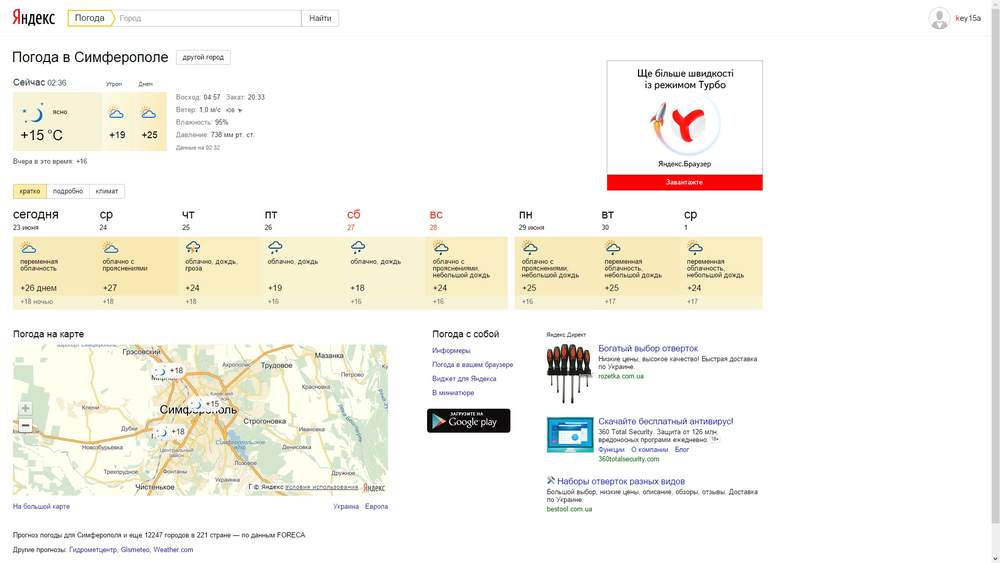Image resolution: width=1000 pixels, height=563 pixels.
Task: Click the screwdriver set ad image
Action: [x=568, y=373]
